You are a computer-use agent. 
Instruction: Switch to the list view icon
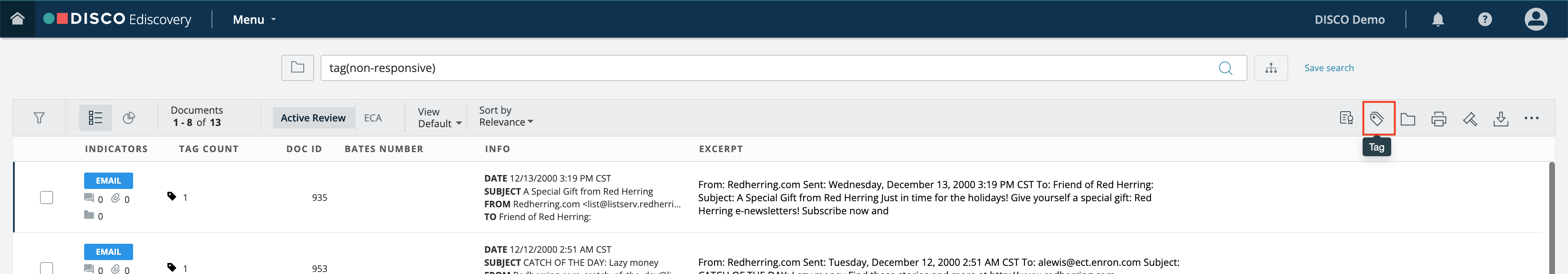[x=96, y=118]
